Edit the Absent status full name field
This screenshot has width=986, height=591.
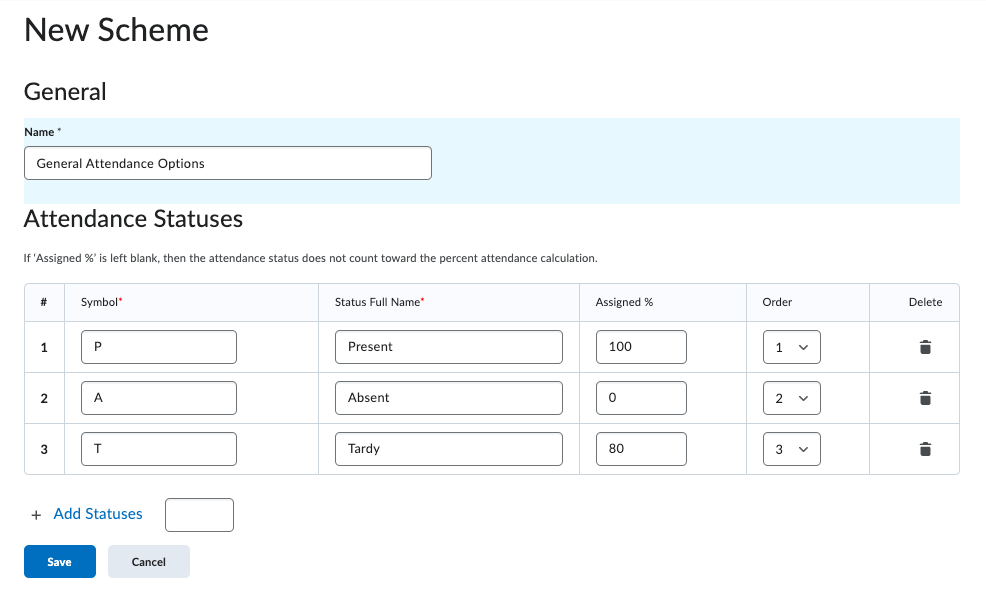coord(449,398)
